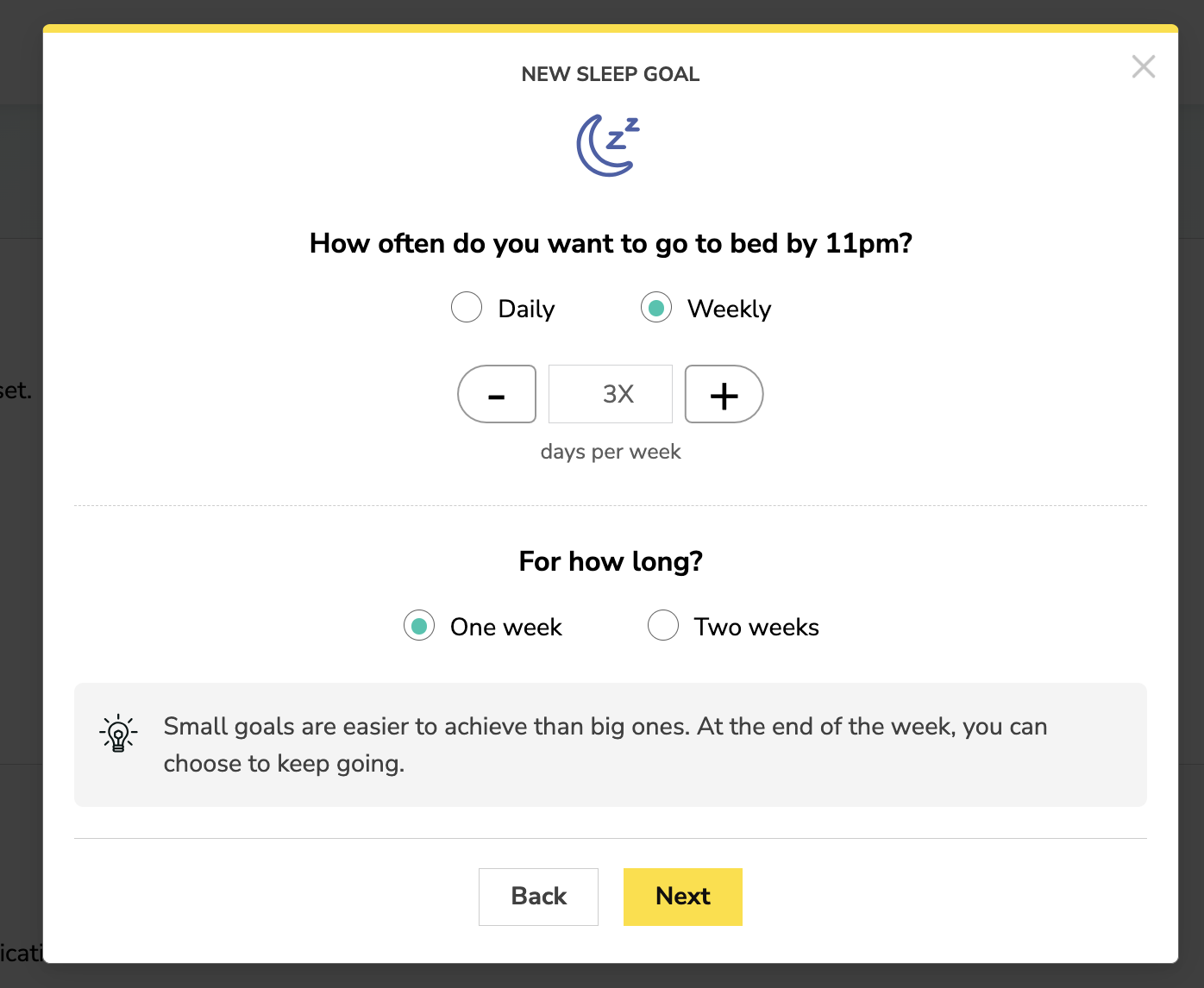Choose the Two weeks radio button
1204x988 pixels.
(663, 625)
